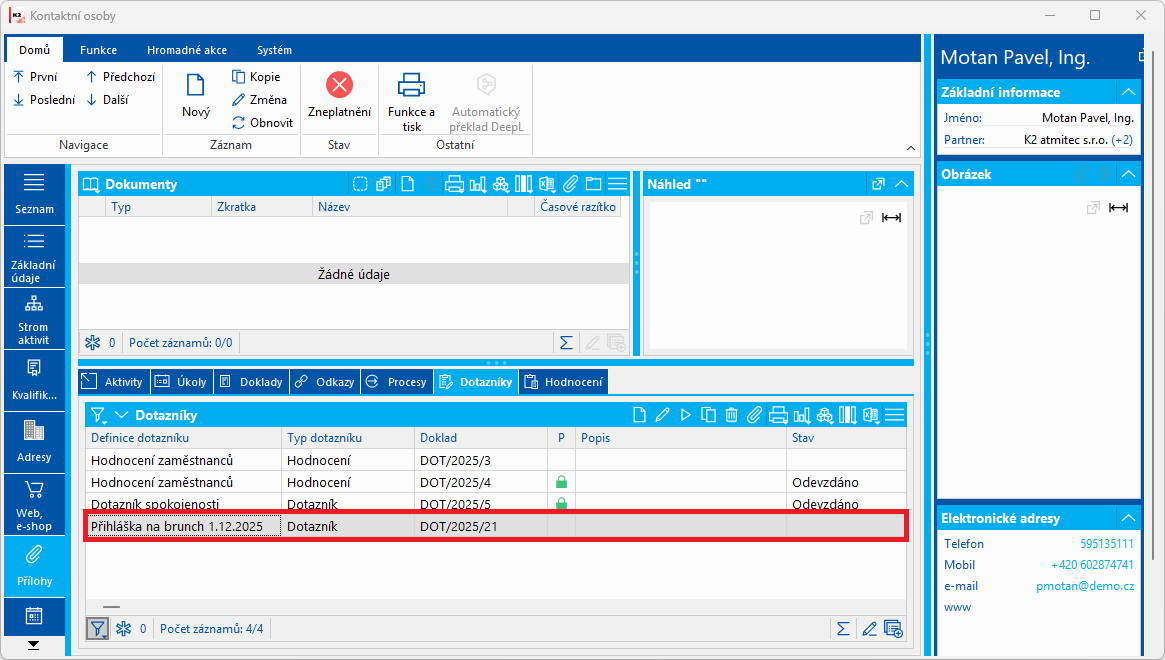
Task: Open pmotan@demo.cz e-mail link
Action: (1085, 586)
